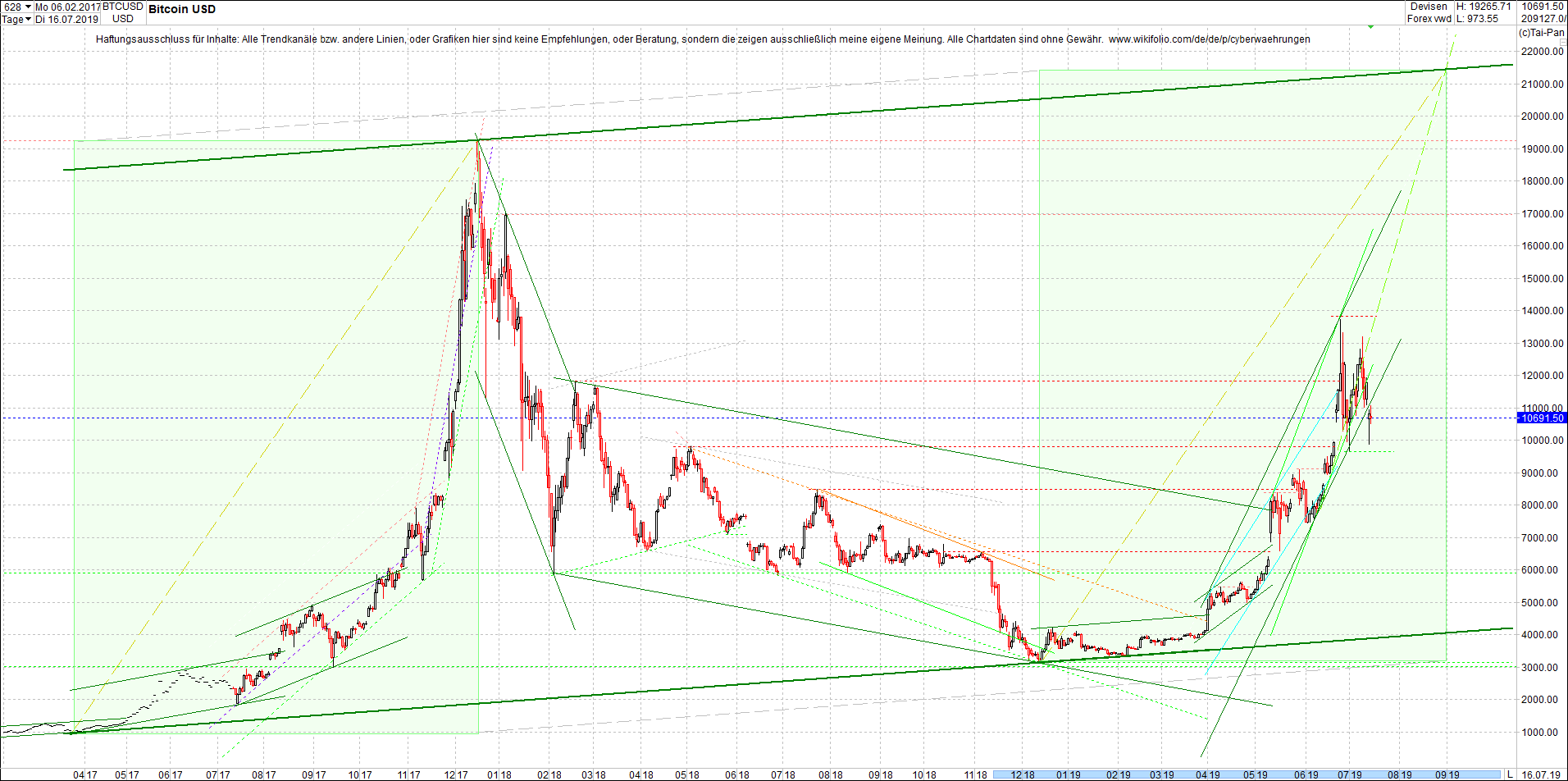The image size is (1568, 781).
Task: Click the "Devisen" category label
Action: click(x=1429, y=6)
